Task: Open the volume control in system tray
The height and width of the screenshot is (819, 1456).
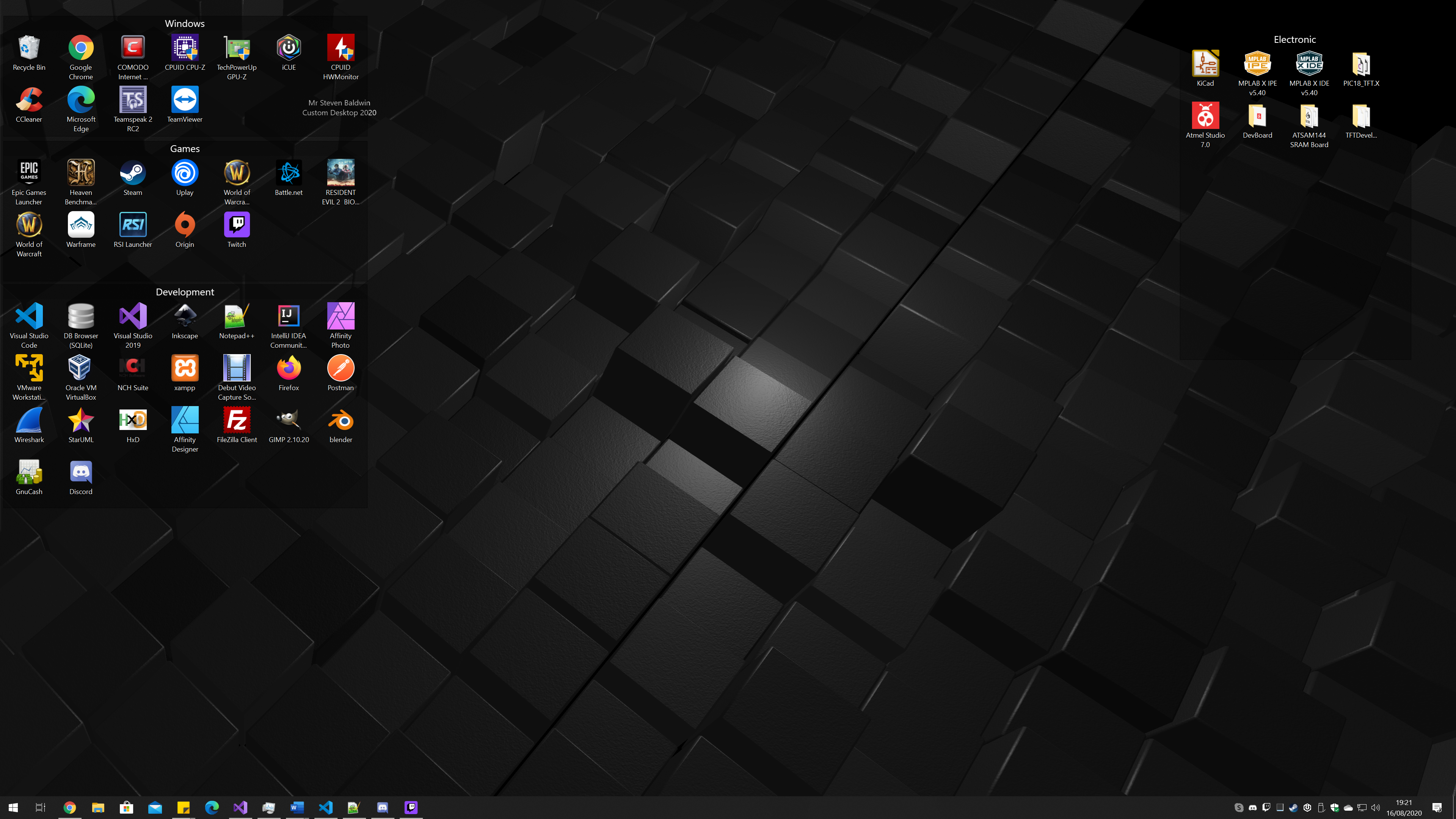Action: click(1375, 808)
